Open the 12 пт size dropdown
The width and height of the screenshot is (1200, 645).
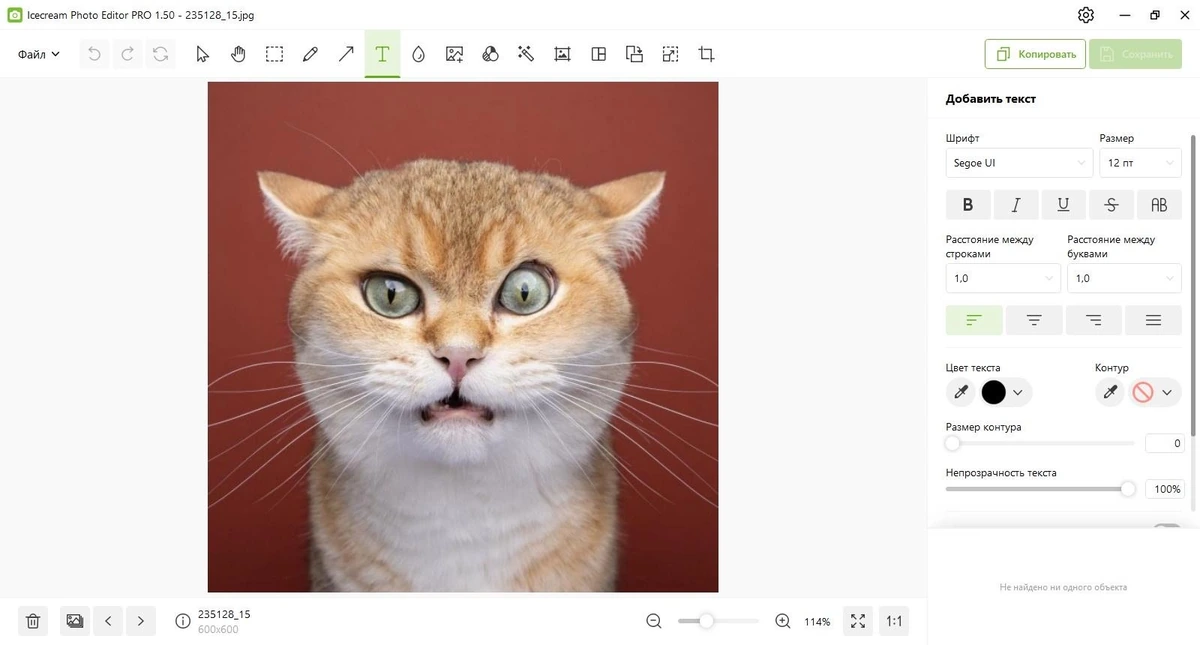[x=1140, y=163]
